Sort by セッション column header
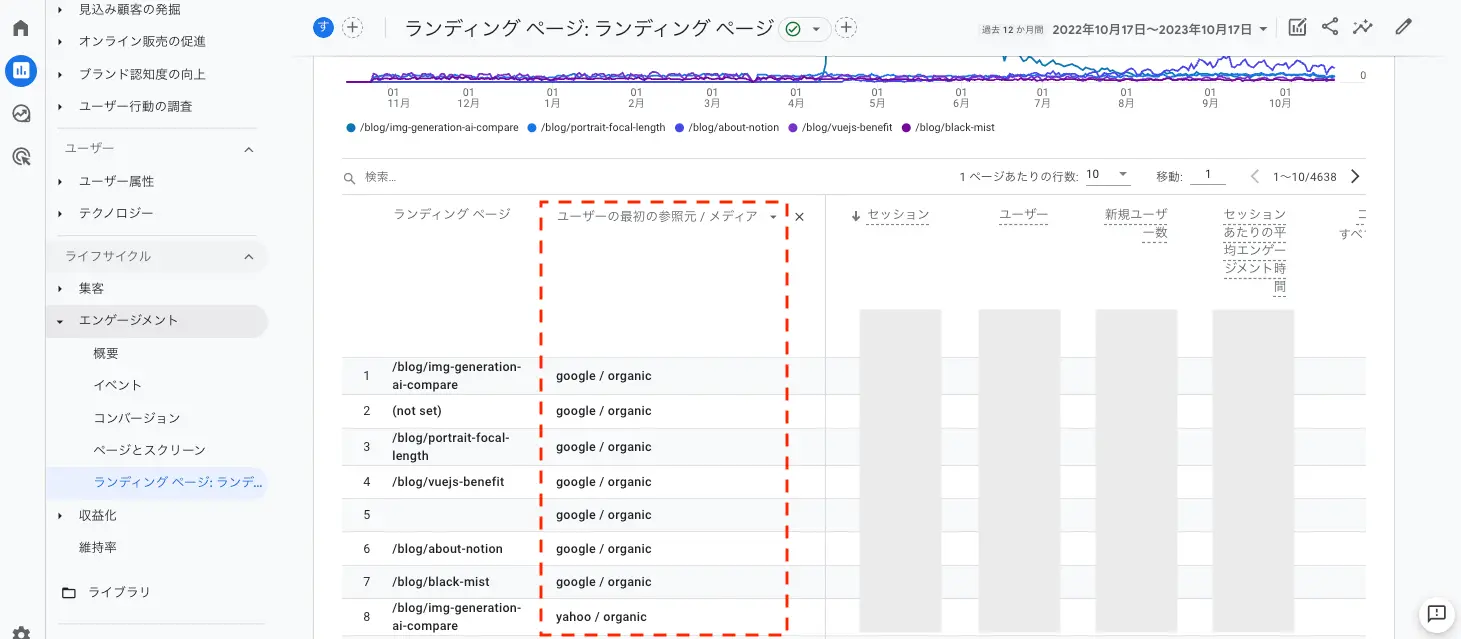Screen dimensions: 1461x639 (898, 215)
